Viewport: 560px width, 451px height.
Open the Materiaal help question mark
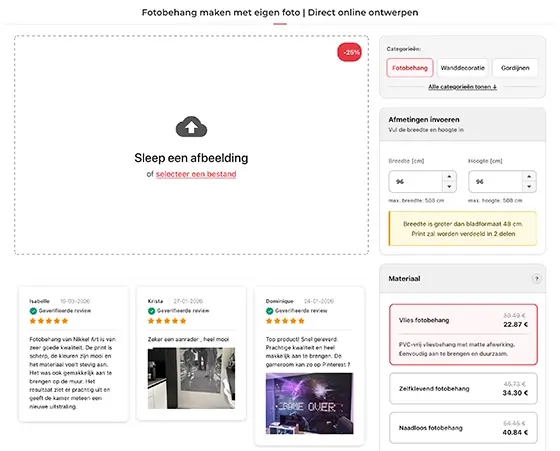click(x=536, y=279)
